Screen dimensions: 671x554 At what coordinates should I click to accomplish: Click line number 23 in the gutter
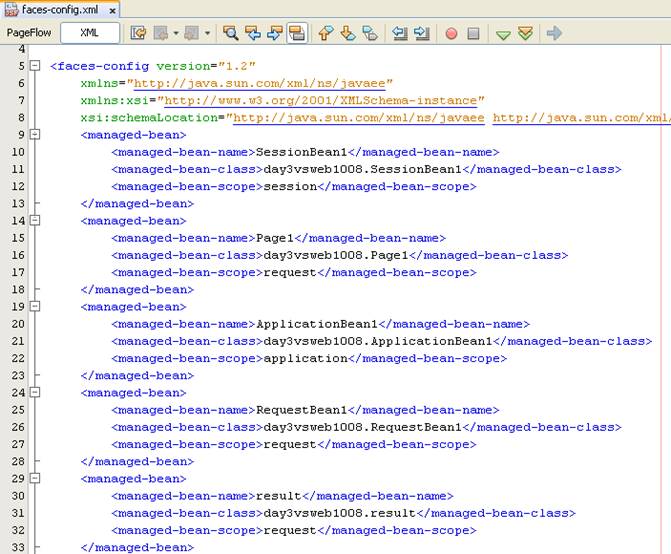point(18,376)
